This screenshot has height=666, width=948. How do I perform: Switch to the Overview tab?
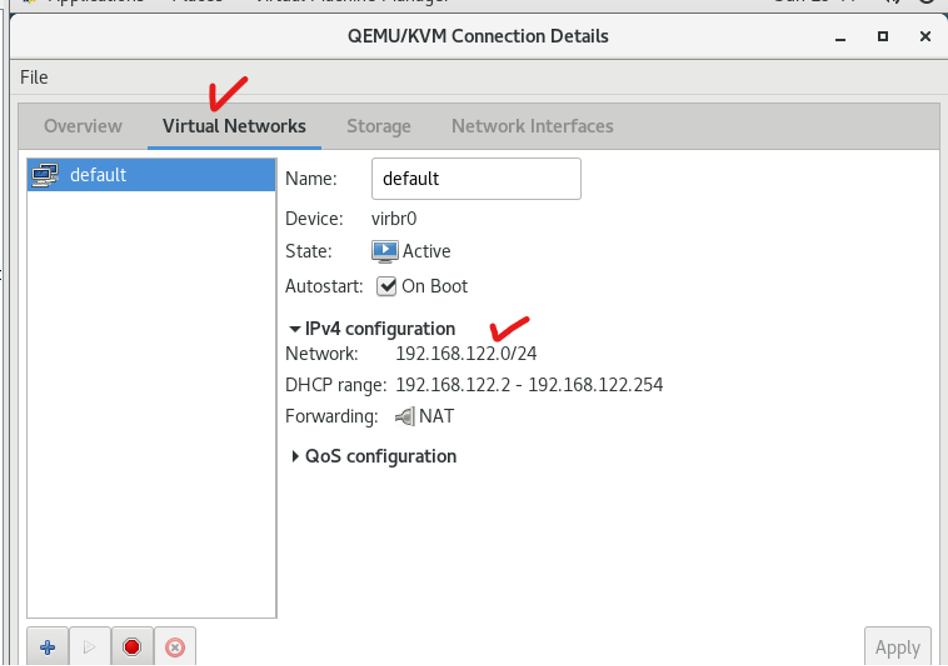click(x=83, y=126)
